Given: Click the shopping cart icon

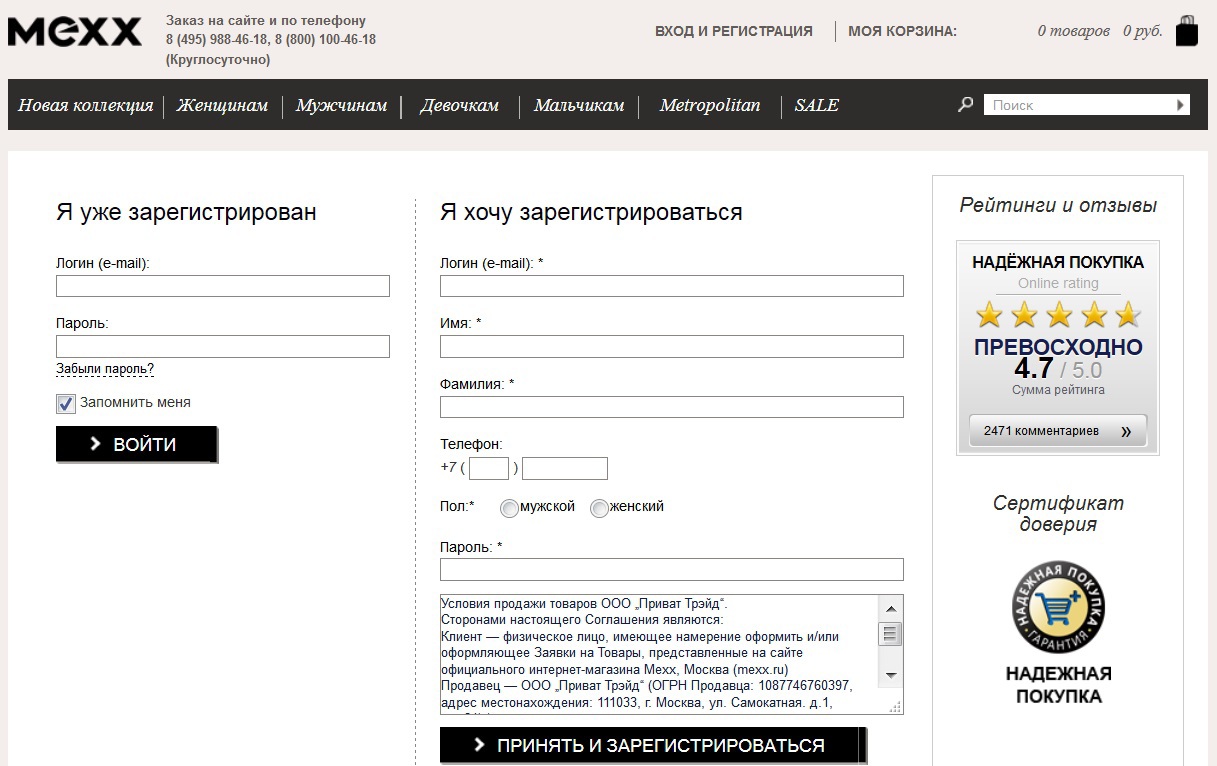Looking at the screenshot, I should tap(1186, 30).
